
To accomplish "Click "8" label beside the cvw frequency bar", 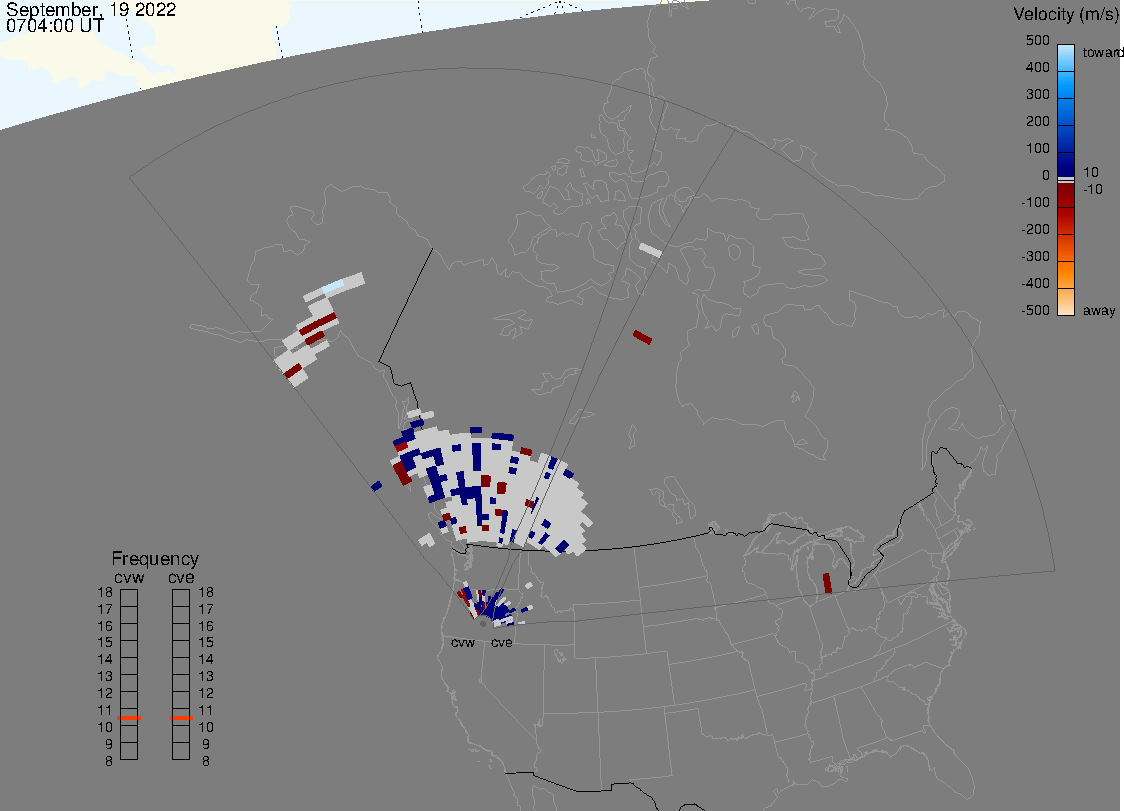I will 109,761.
